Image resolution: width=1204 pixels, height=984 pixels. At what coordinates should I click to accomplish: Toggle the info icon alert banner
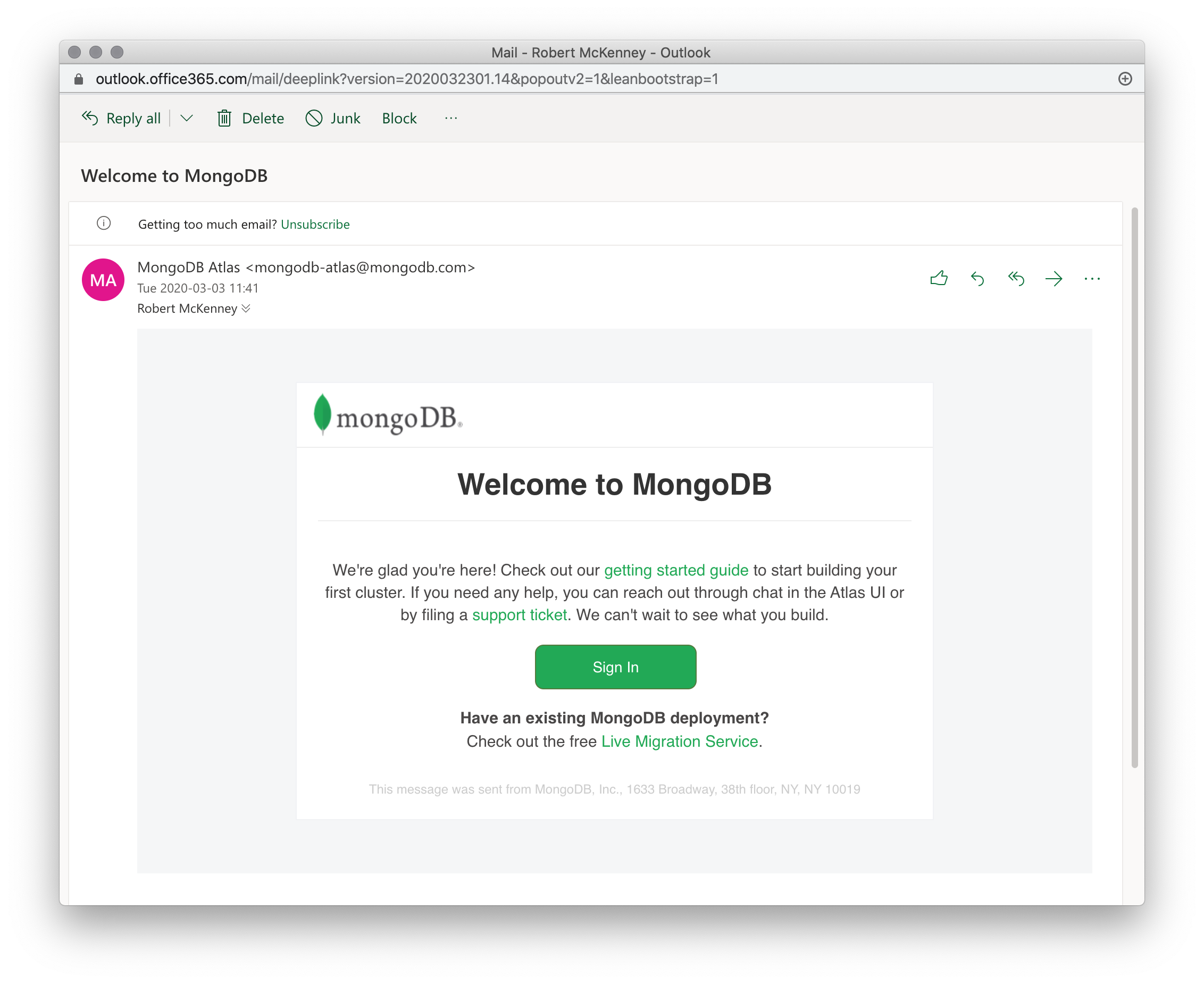104,223
